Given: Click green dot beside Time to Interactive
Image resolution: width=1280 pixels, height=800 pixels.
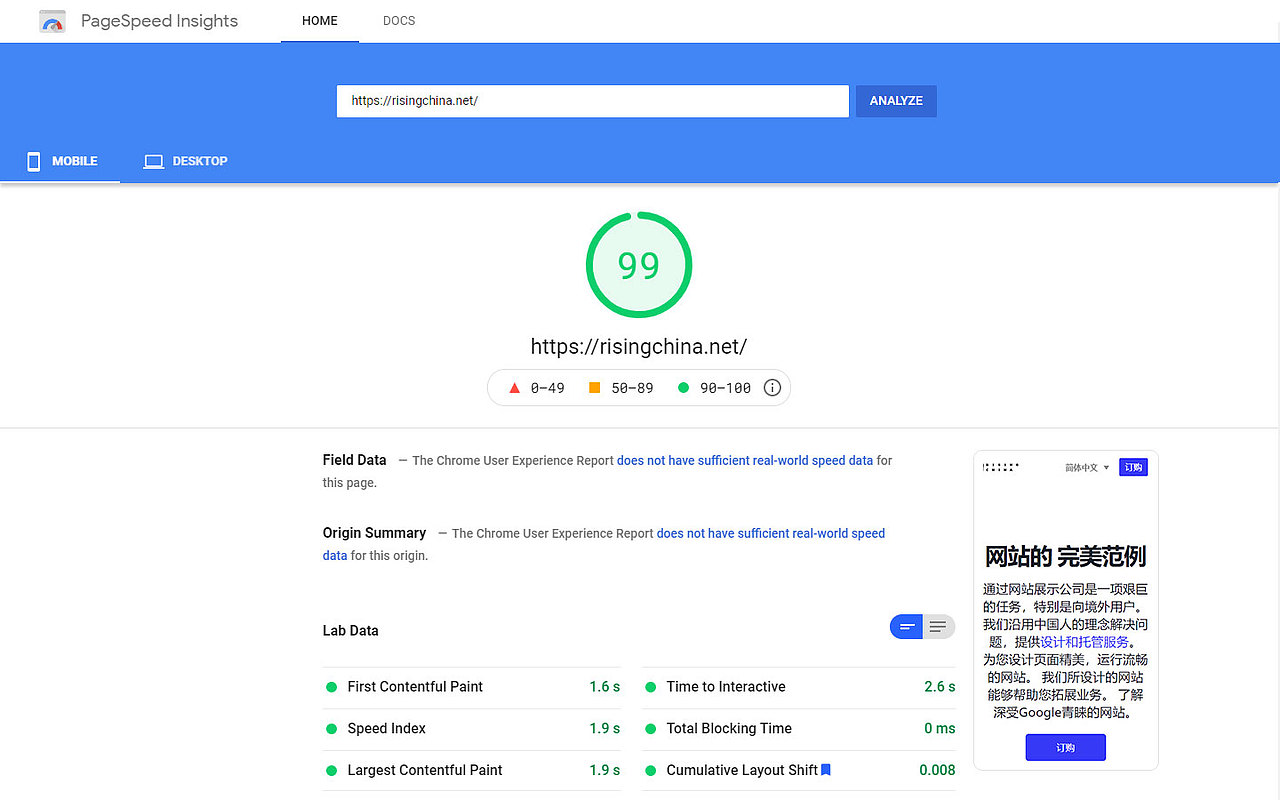Looking at the screenshot, I should point(650,687).
